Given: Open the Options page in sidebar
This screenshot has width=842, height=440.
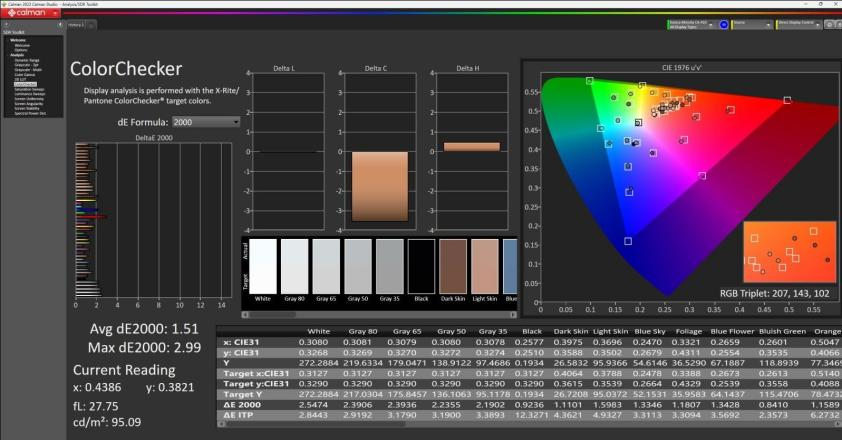Looking at the screenshot, I should [21, 50].
